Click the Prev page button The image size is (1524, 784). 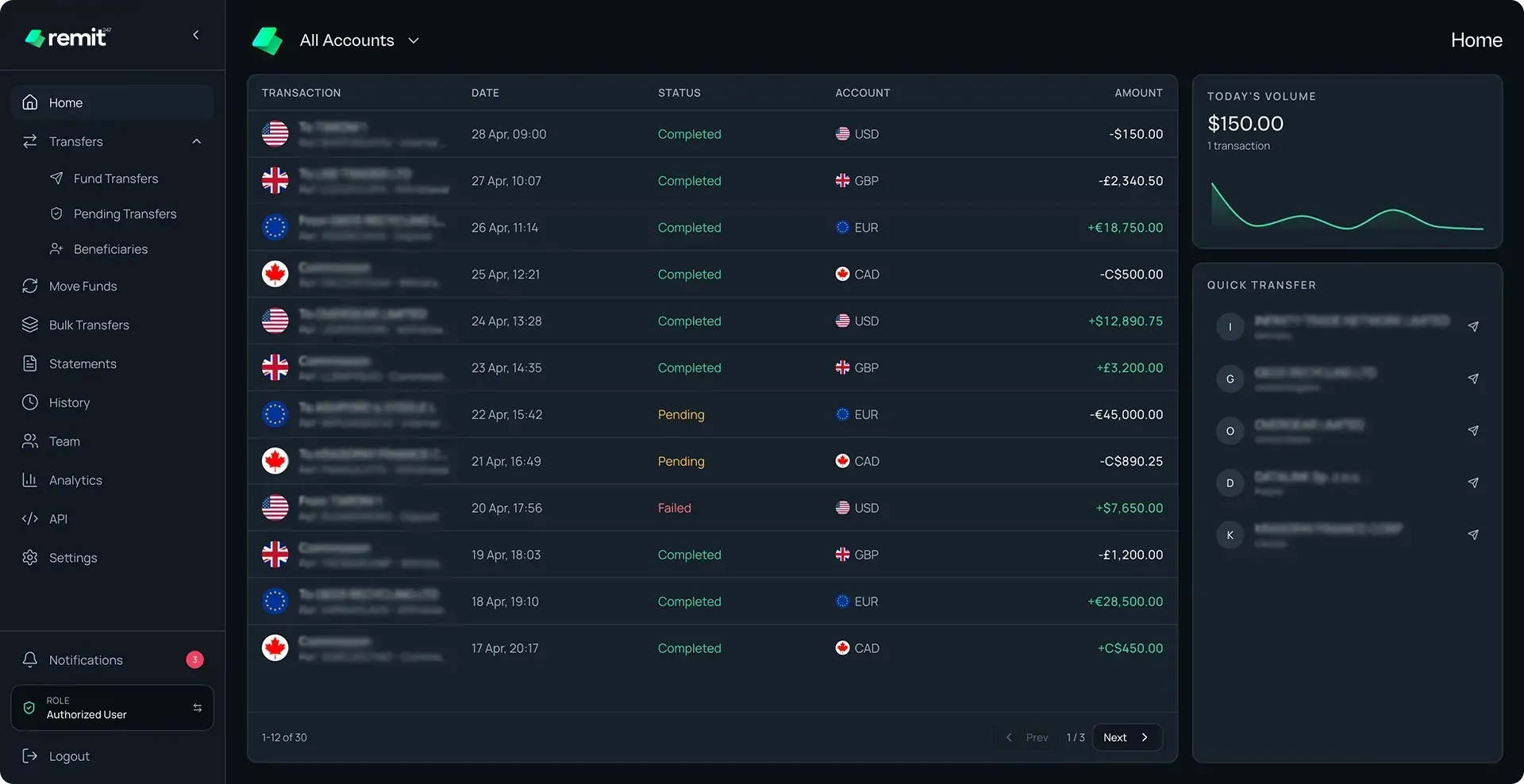click(1028, 737)
